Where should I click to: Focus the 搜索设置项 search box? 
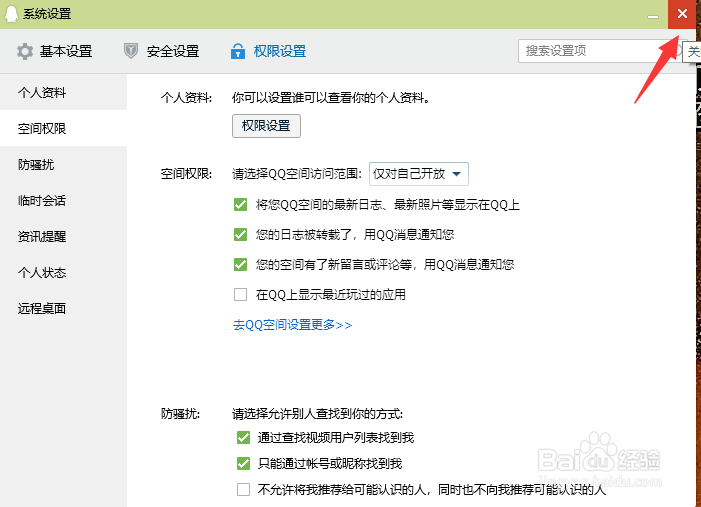coord(599,51)
